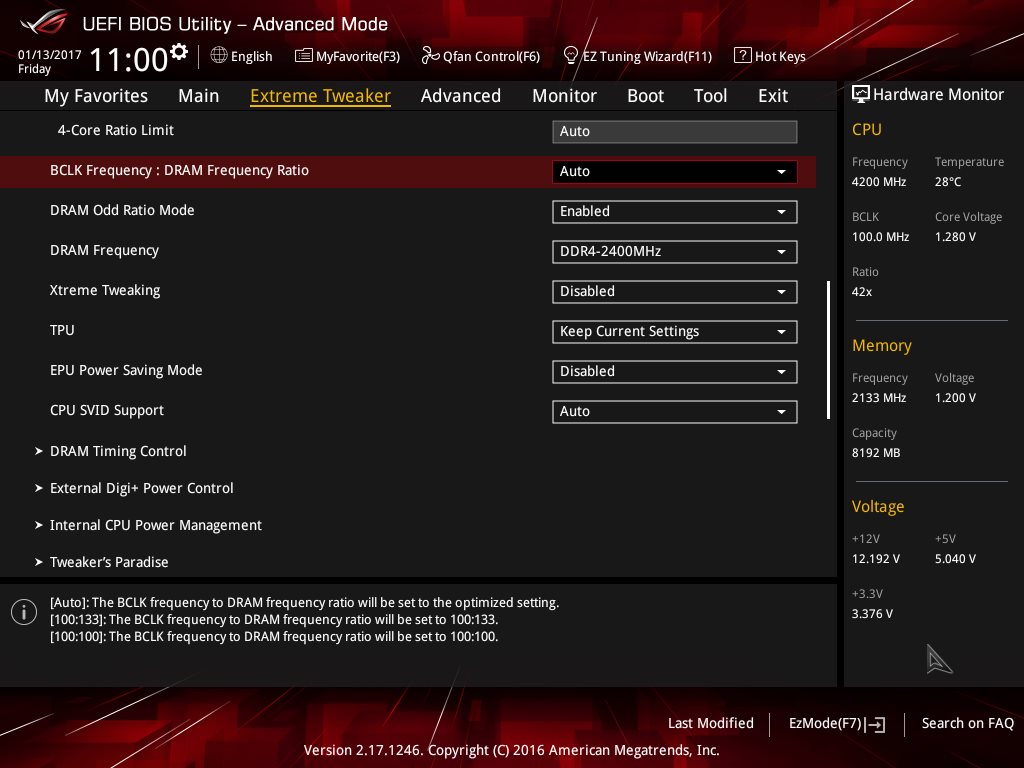Switch to the Monitor tab
1024x768 pixels.
(x=564, y=96)
